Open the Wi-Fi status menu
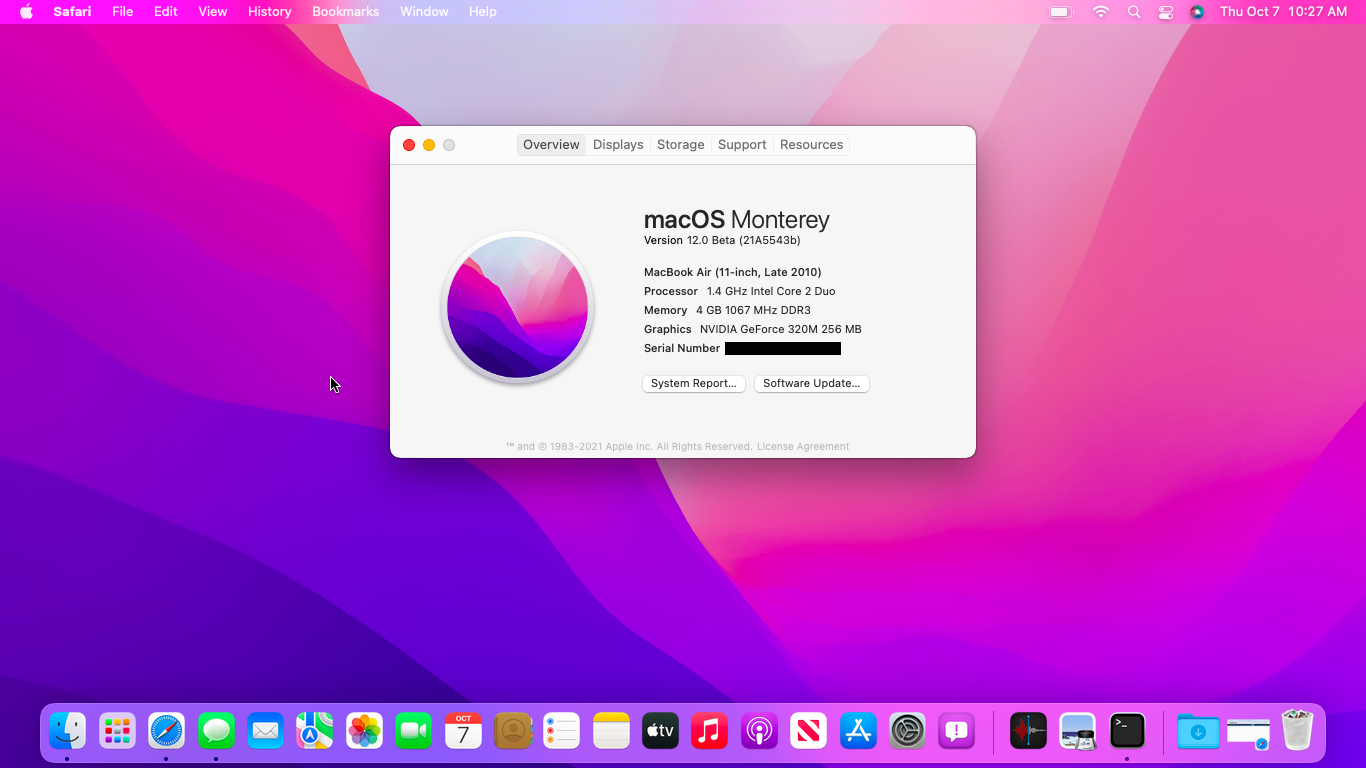 coord(1101,12)
